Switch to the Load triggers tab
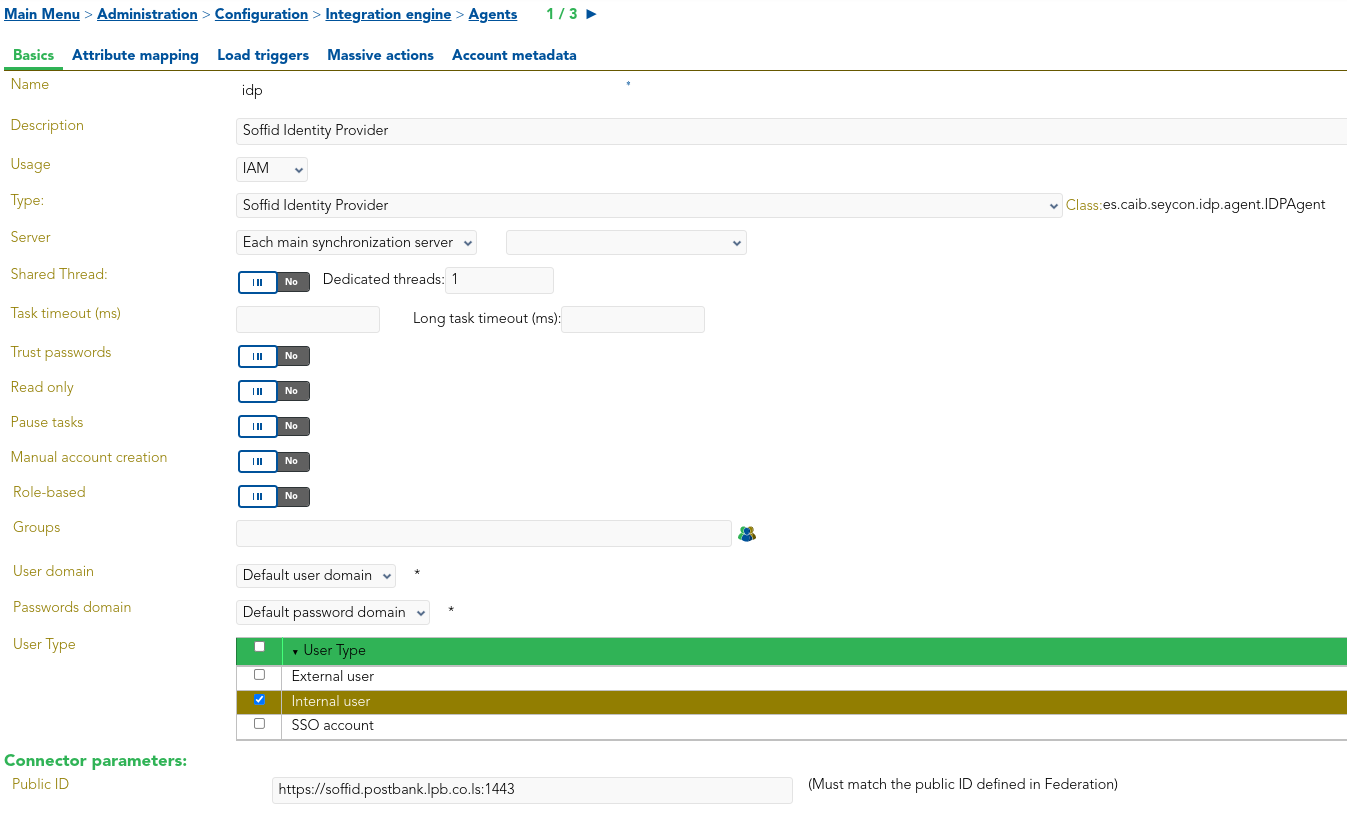Screen dimensions: 1347x823 point(263,55)
